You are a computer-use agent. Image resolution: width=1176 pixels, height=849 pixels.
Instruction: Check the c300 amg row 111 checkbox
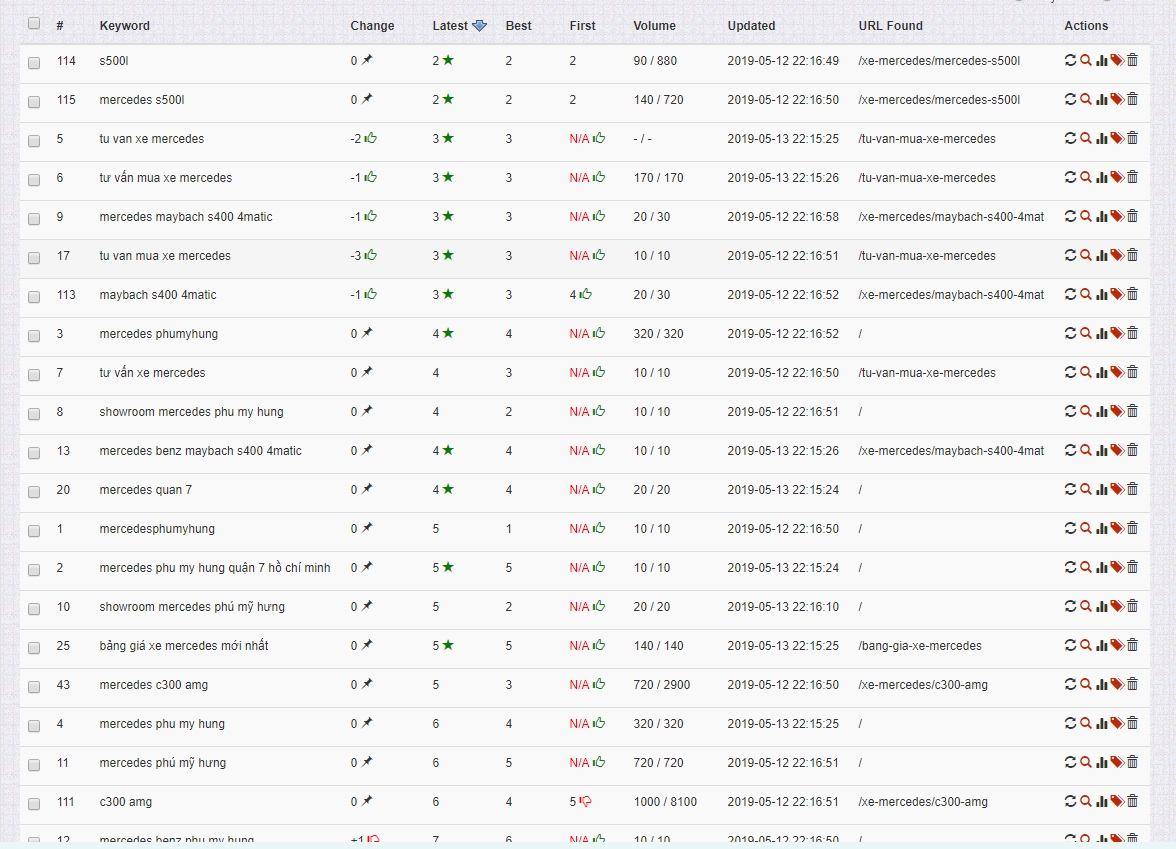(34, 804)
